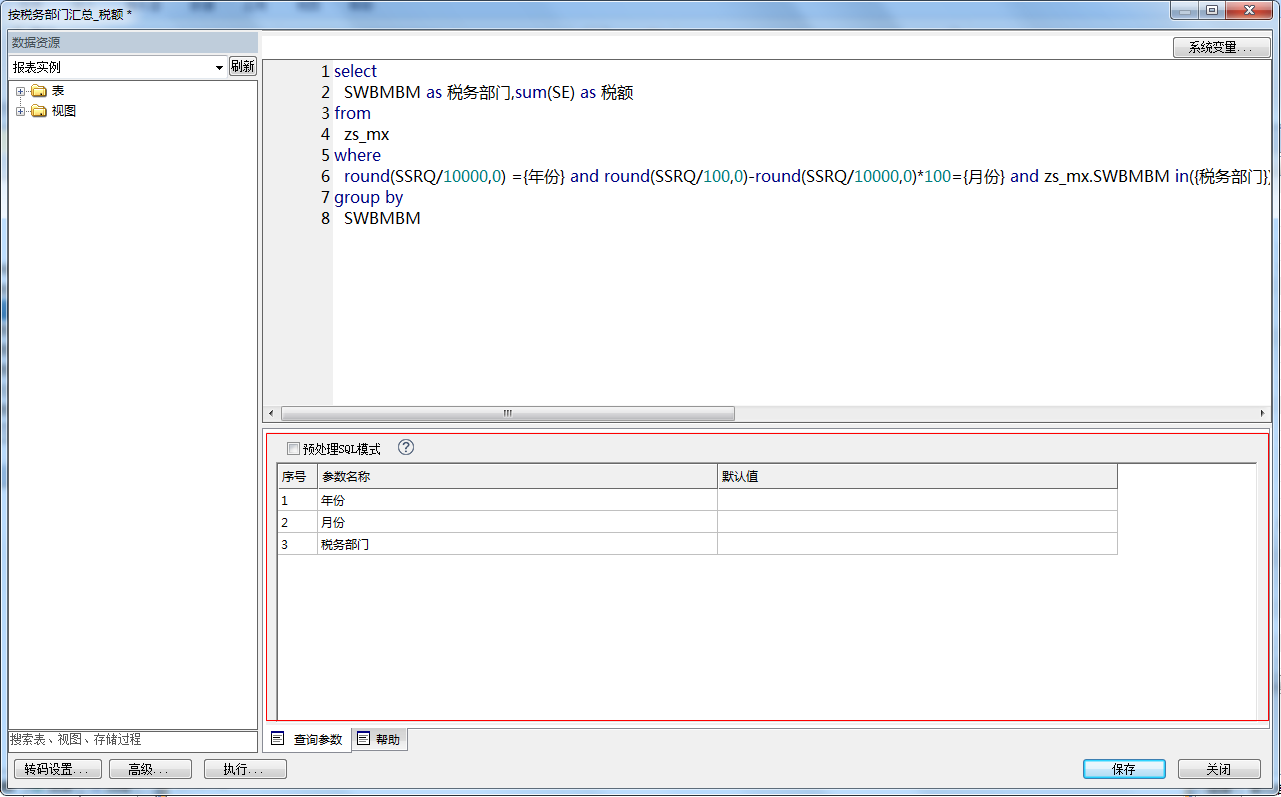Click the 关闭 button

click(x=1218, y=769)
